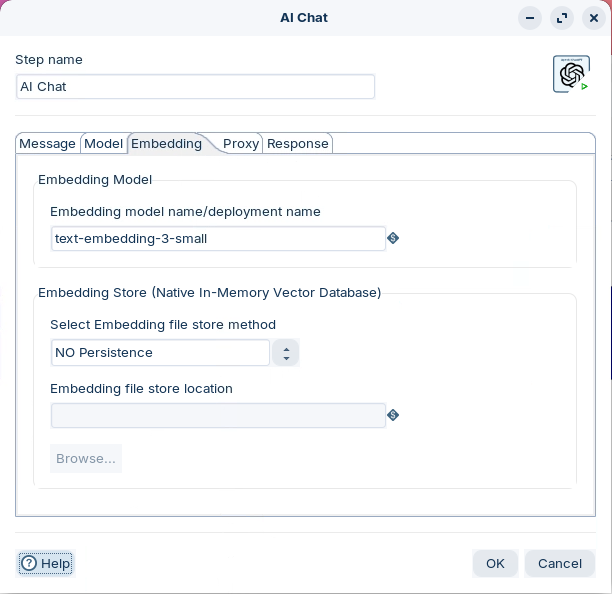The image size is (612, 594).
Task: Click the Embedding file store location field
Action: click(218, 415)
